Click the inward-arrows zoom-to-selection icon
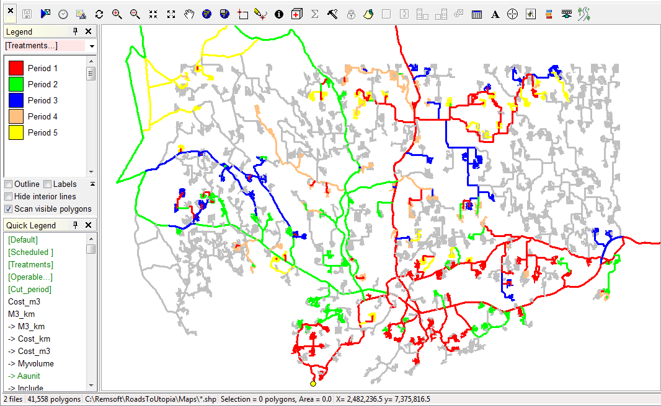The image size is (661, 406). (153, 14)
